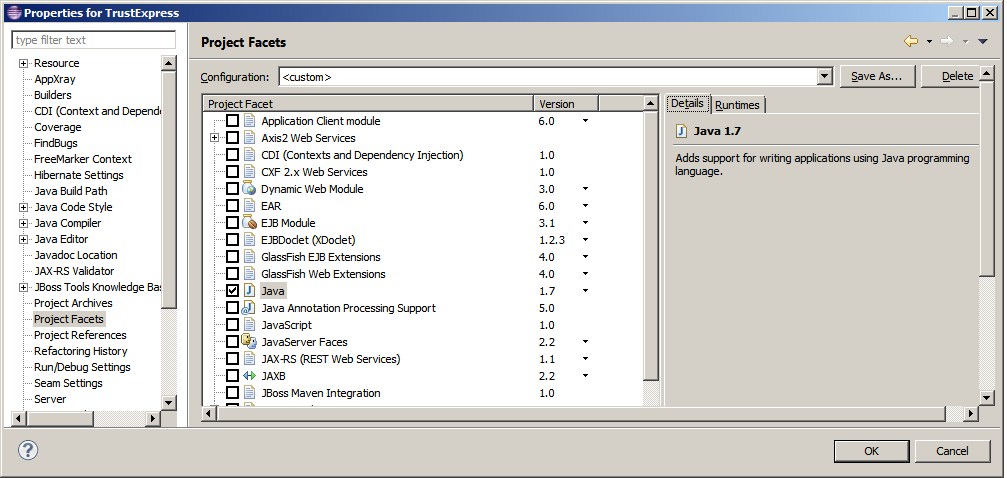Click the back navigation arrow icon
1007x478 pixels.
click(x=911, y=42)
